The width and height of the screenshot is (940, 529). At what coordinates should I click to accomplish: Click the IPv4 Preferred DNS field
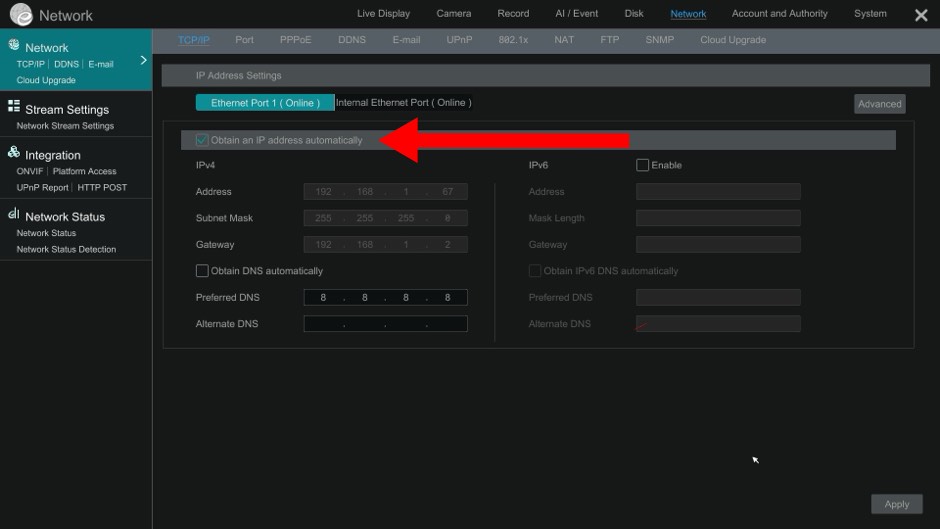(x=385, y=297)
